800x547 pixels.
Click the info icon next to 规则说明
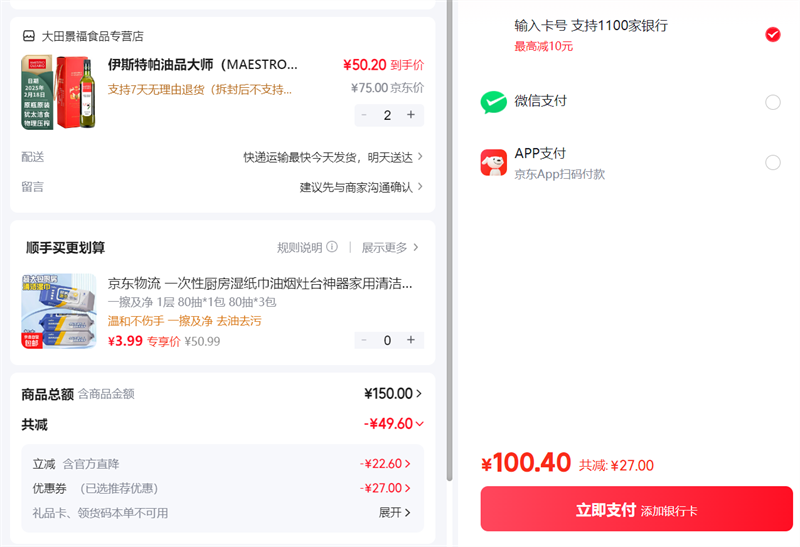(332, 247)
